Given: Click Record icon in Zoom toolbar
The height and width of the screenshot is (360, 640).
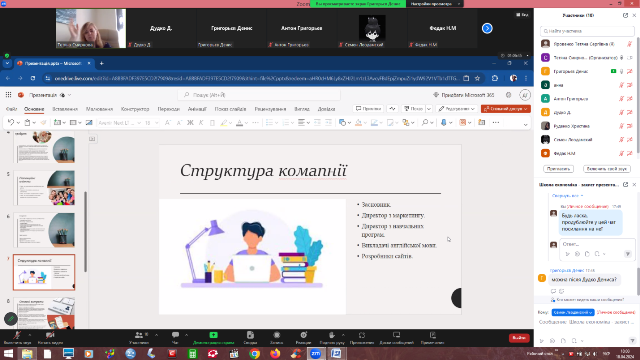Looking at the screenshot, I should click(277, 337).
